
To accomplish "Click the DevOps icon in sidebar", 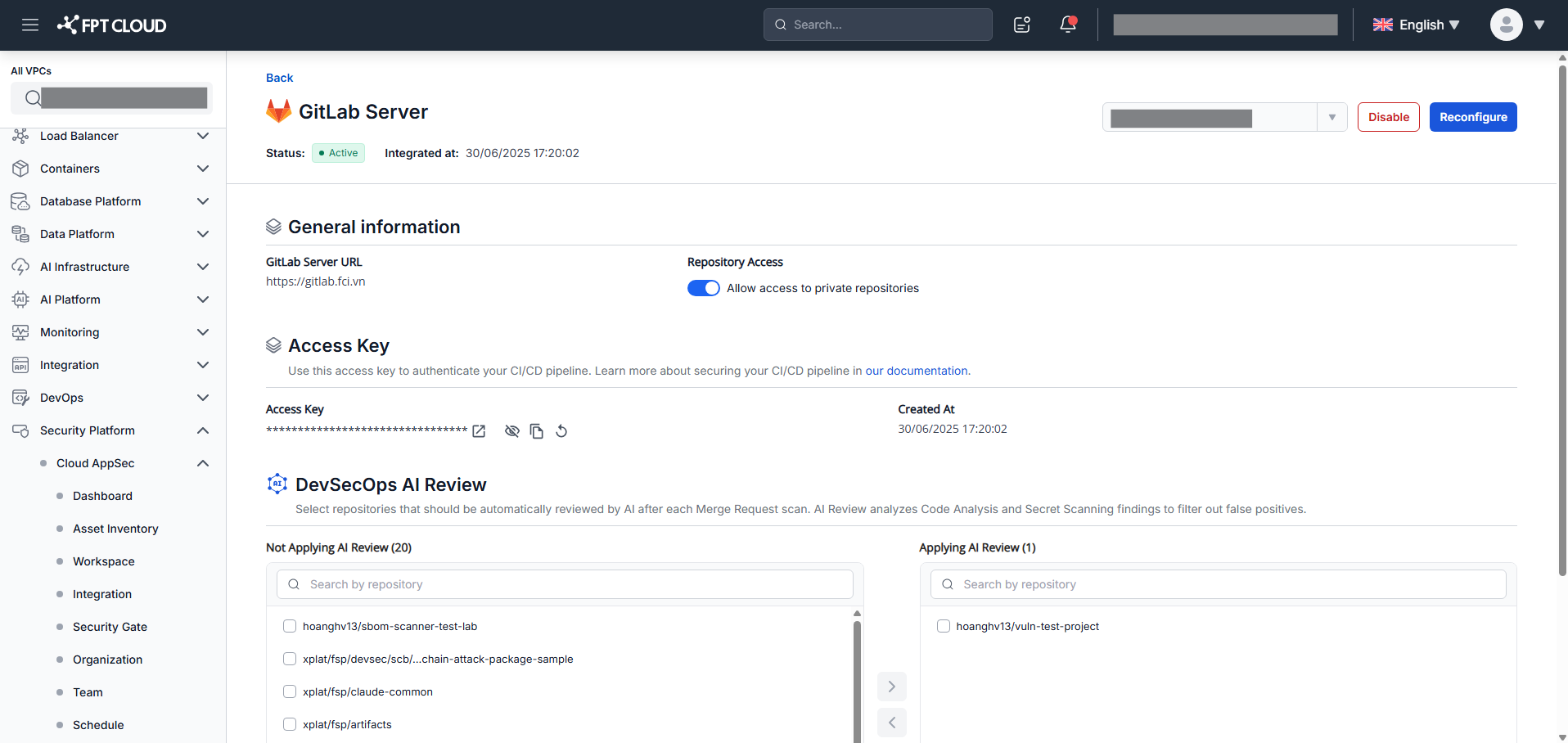I will click(20, 398).
